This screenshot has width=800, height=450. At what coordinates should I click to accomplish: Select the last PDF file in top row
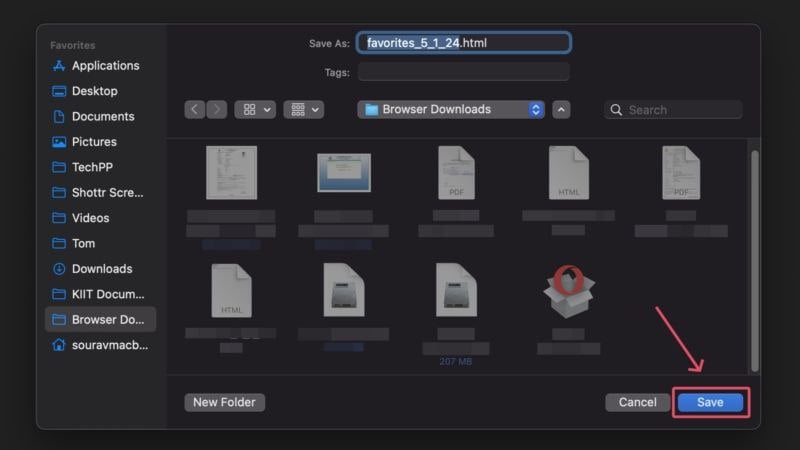click(681, 172)
